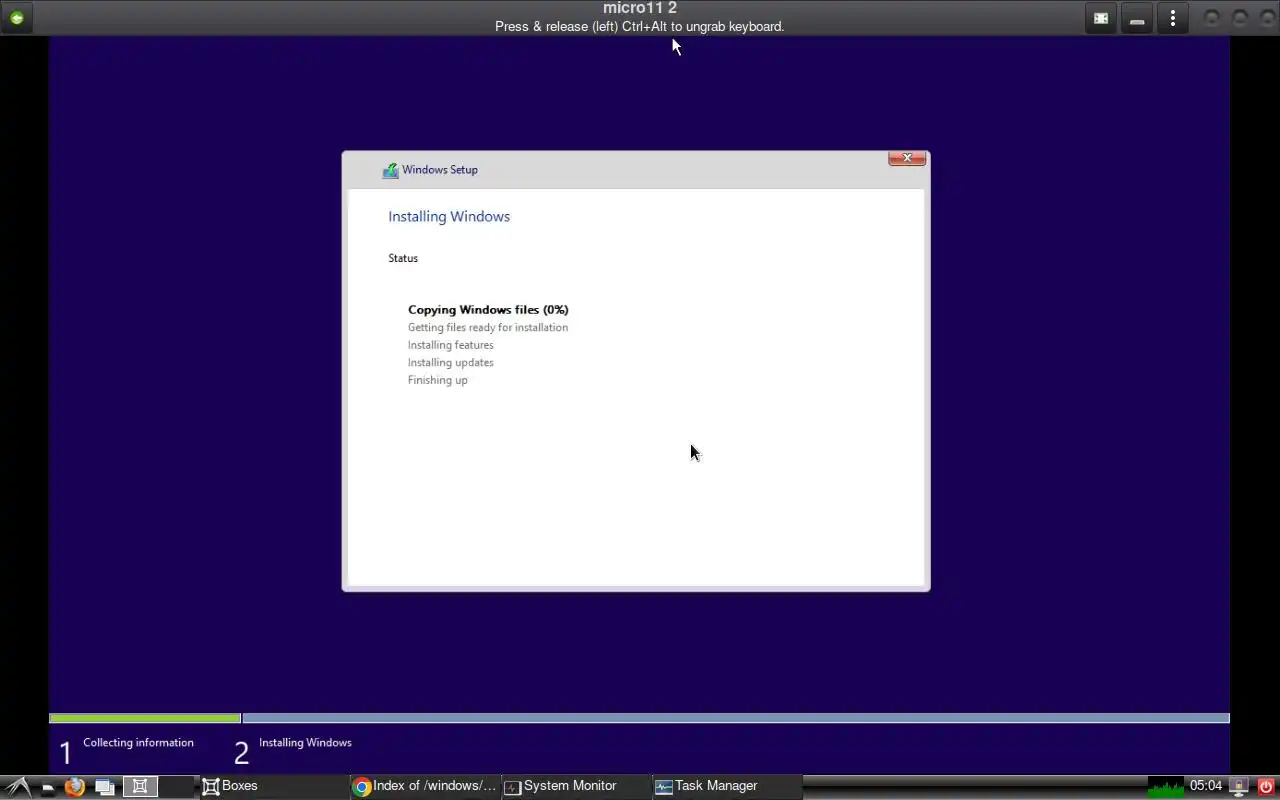Click the red power button icon
1280x800 pixels.
[x=1265, y=787]
